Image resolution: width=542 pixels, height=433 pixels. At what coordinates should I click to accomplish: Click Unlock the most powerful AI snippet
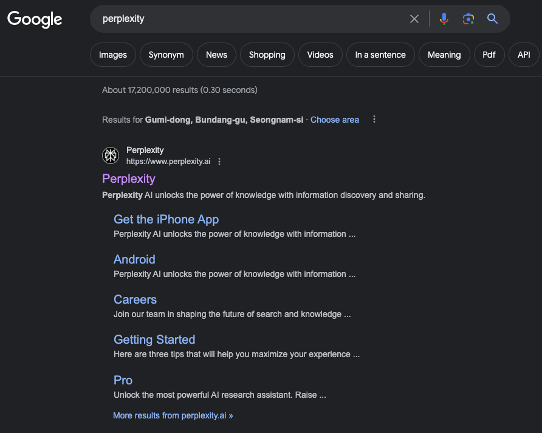(220, 395)
